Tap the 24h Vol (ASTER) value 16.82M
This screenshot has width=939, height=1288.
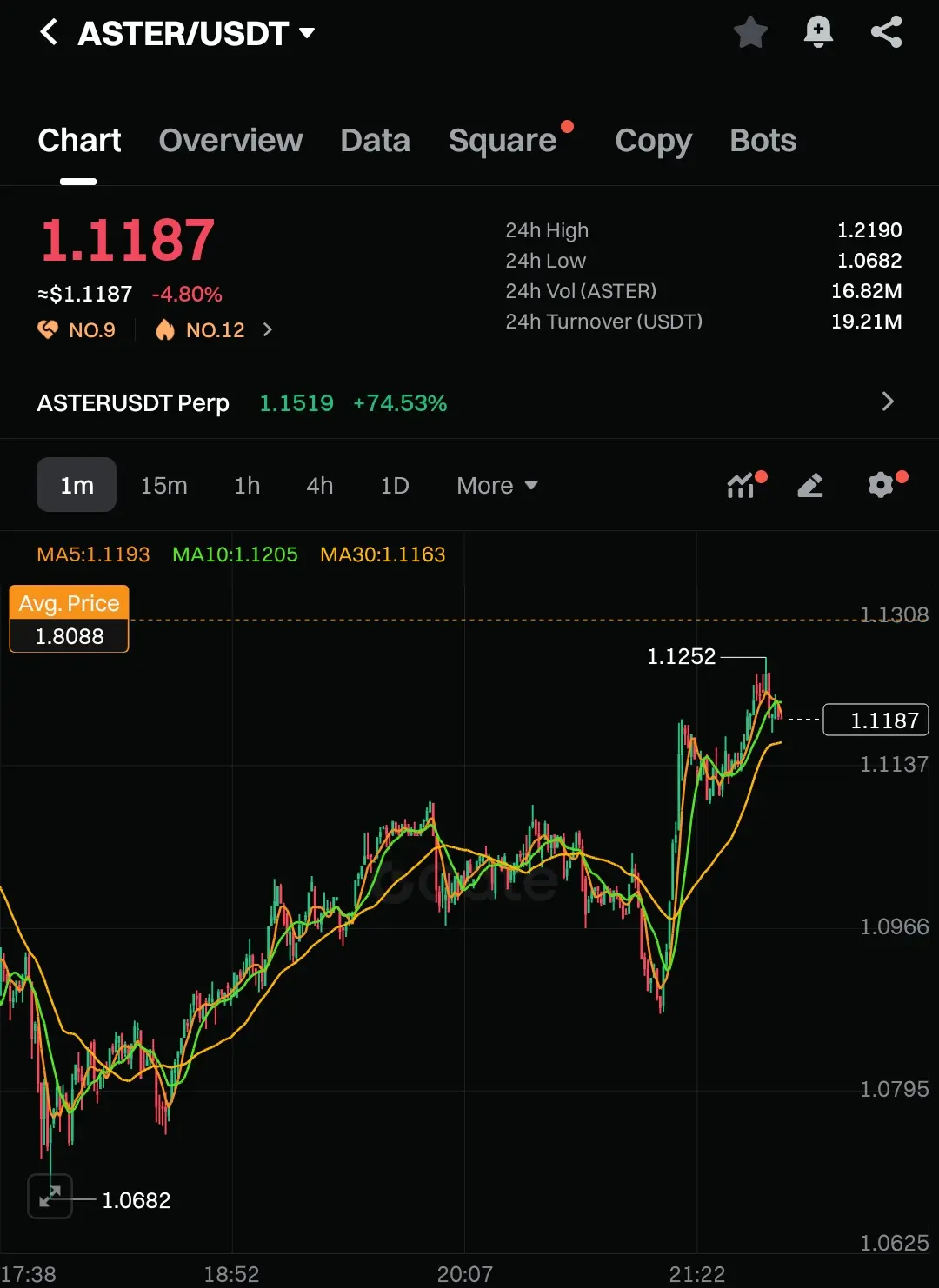866,291
